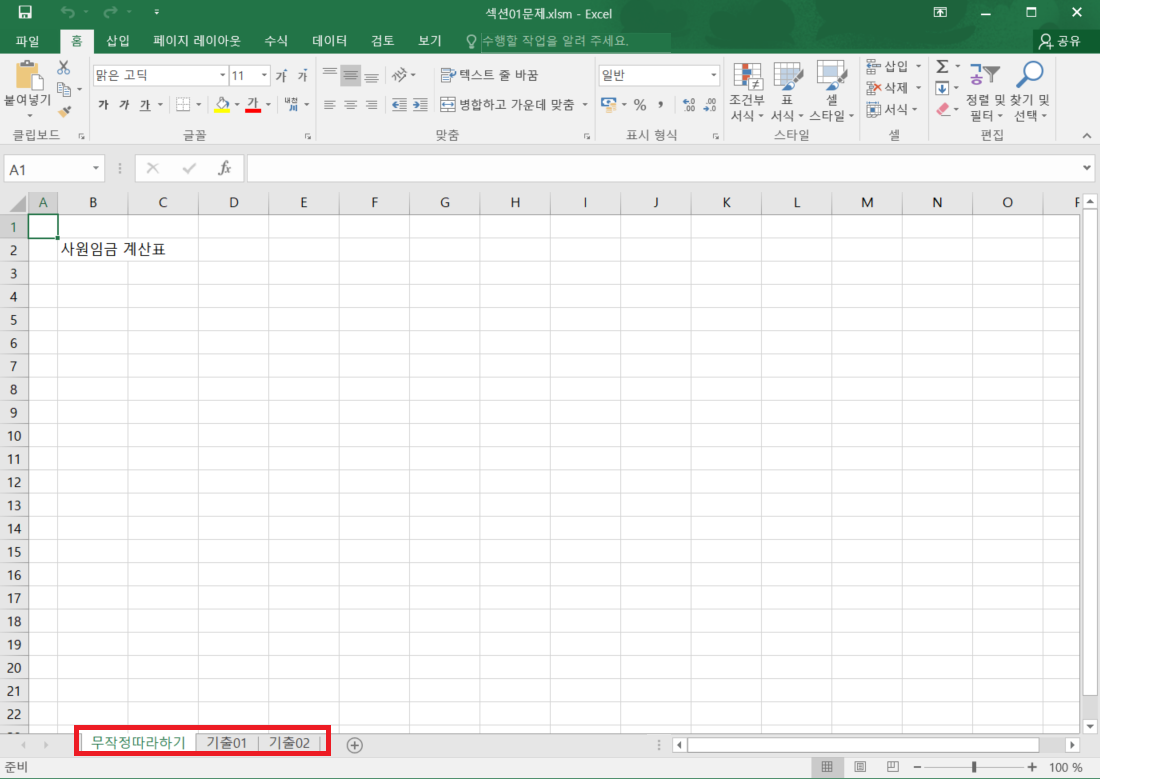Image resolution: width=1152 pixels, height=779 pixels.
Task: Click the Borders icon
Action: pyautogui.click(x=183, y=104)
